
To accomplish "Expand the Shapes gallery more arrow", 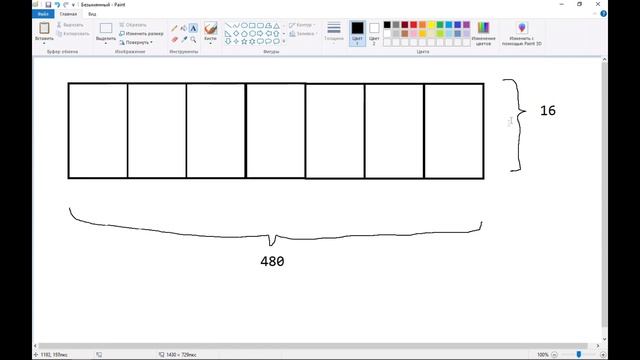I will [284, 42].
